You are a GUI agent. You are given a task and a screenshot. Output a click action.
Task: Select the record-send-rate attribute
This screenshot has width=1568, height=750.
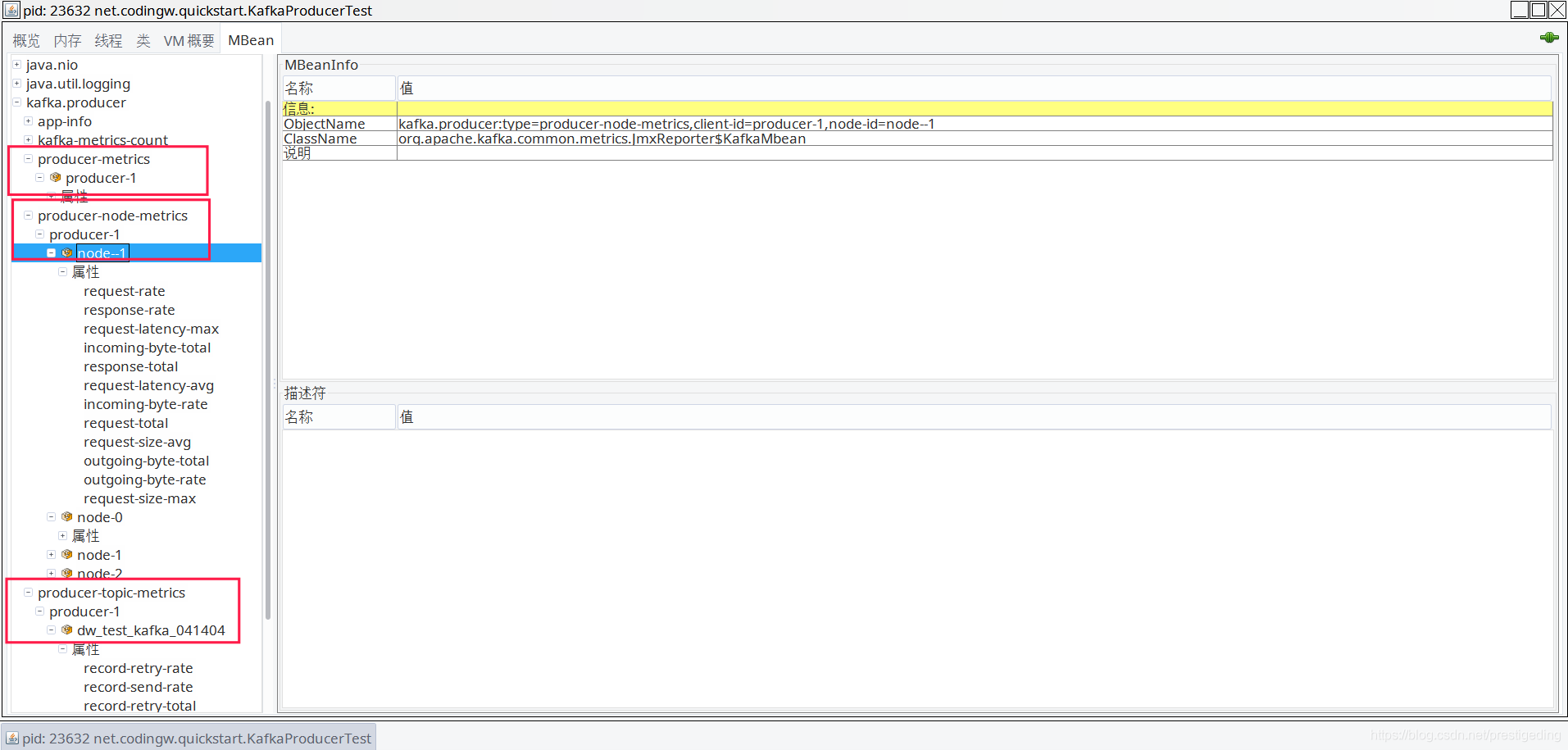[x=138, y=687]
